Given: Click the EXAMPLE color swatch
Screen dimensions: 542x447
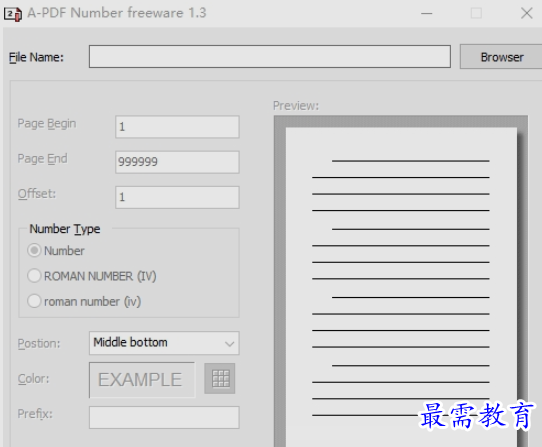Looking at the screenshot, I should pyautogui.click(x=142, y=380).
